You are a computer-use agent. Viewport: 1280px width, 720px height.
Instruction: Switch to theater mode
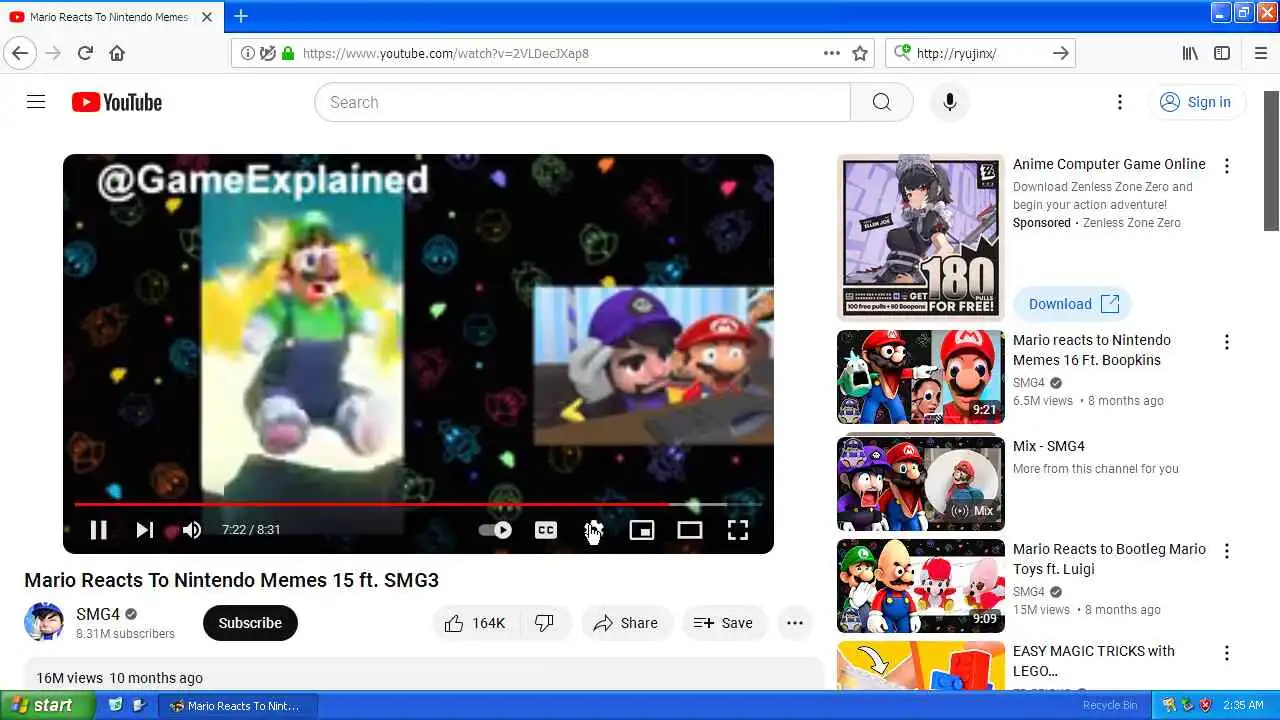pyautogui.click(x=689, y=530)
